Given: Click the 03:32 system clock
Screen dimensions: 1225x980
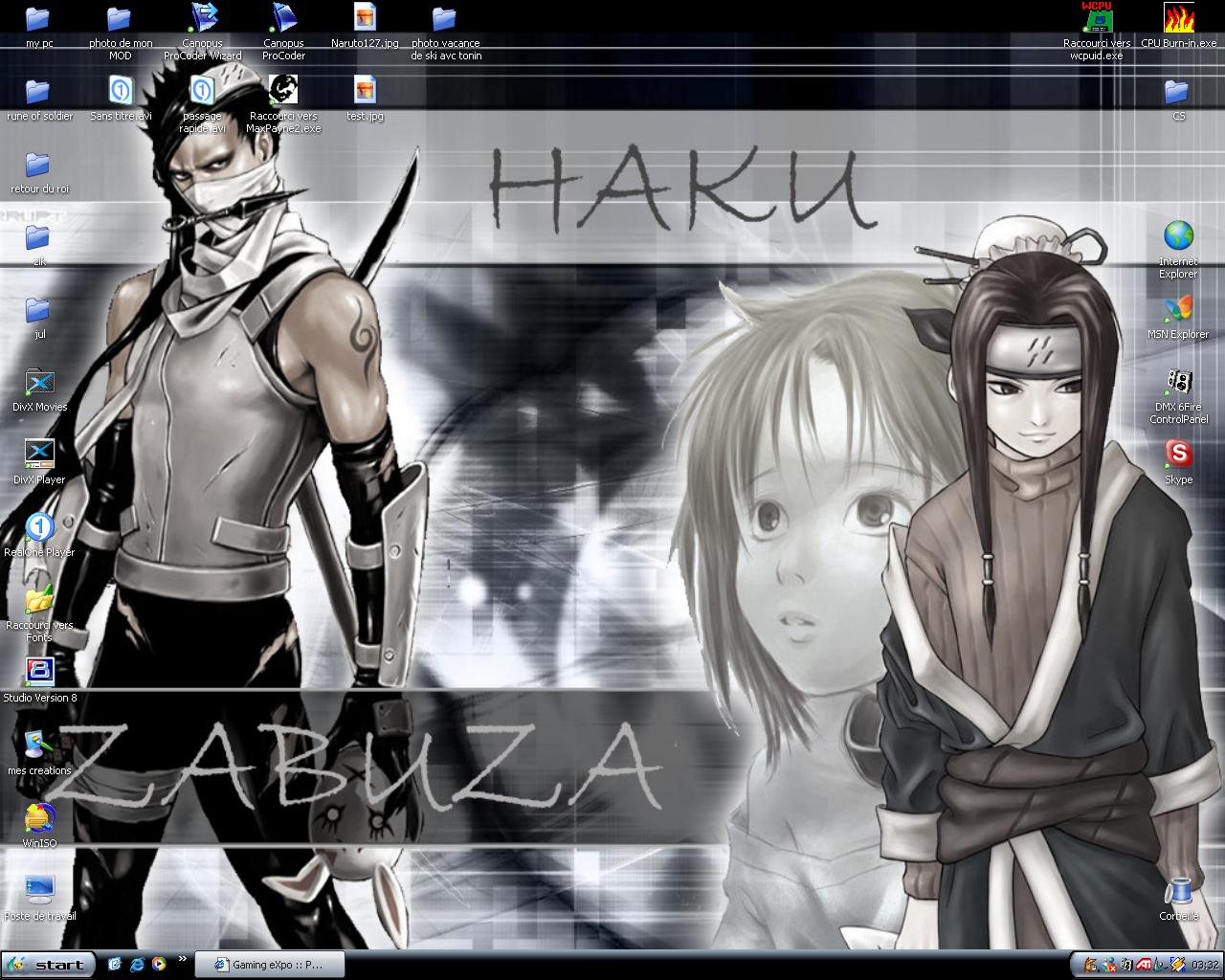Looking at the screenshot, I should pos(1206,965).
